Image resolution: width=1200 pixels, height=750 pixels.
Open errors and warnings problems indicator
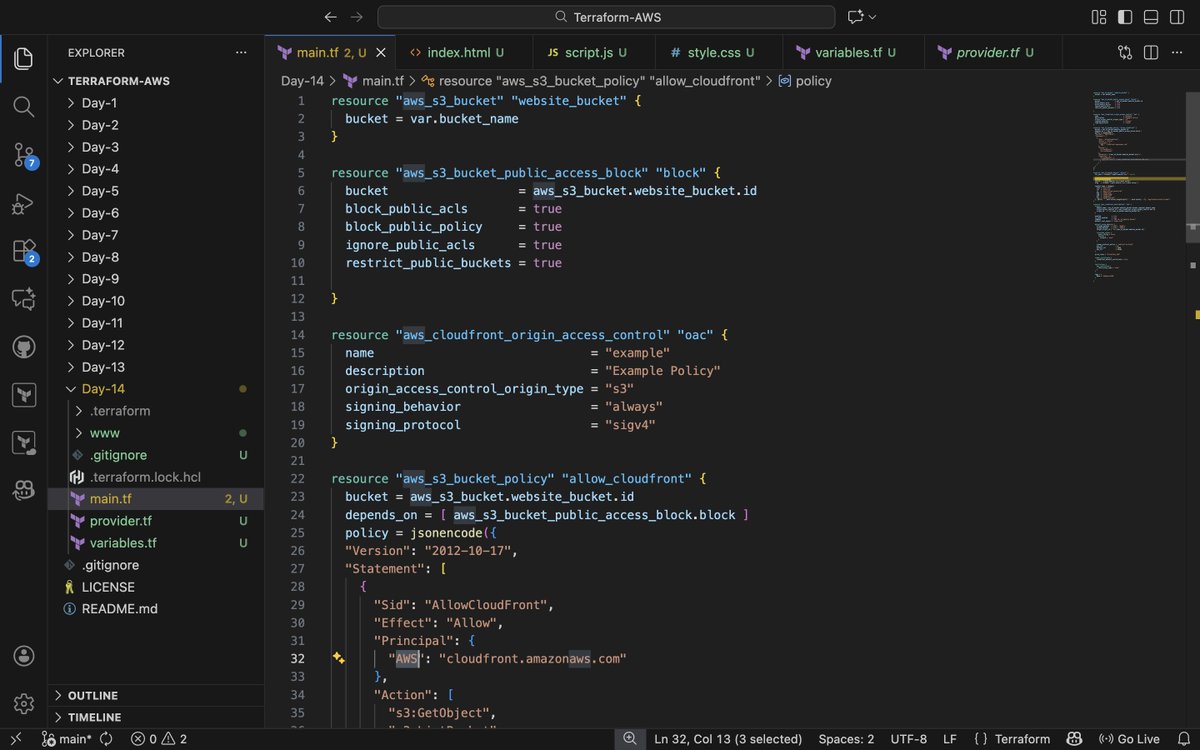tap(159, 739)
